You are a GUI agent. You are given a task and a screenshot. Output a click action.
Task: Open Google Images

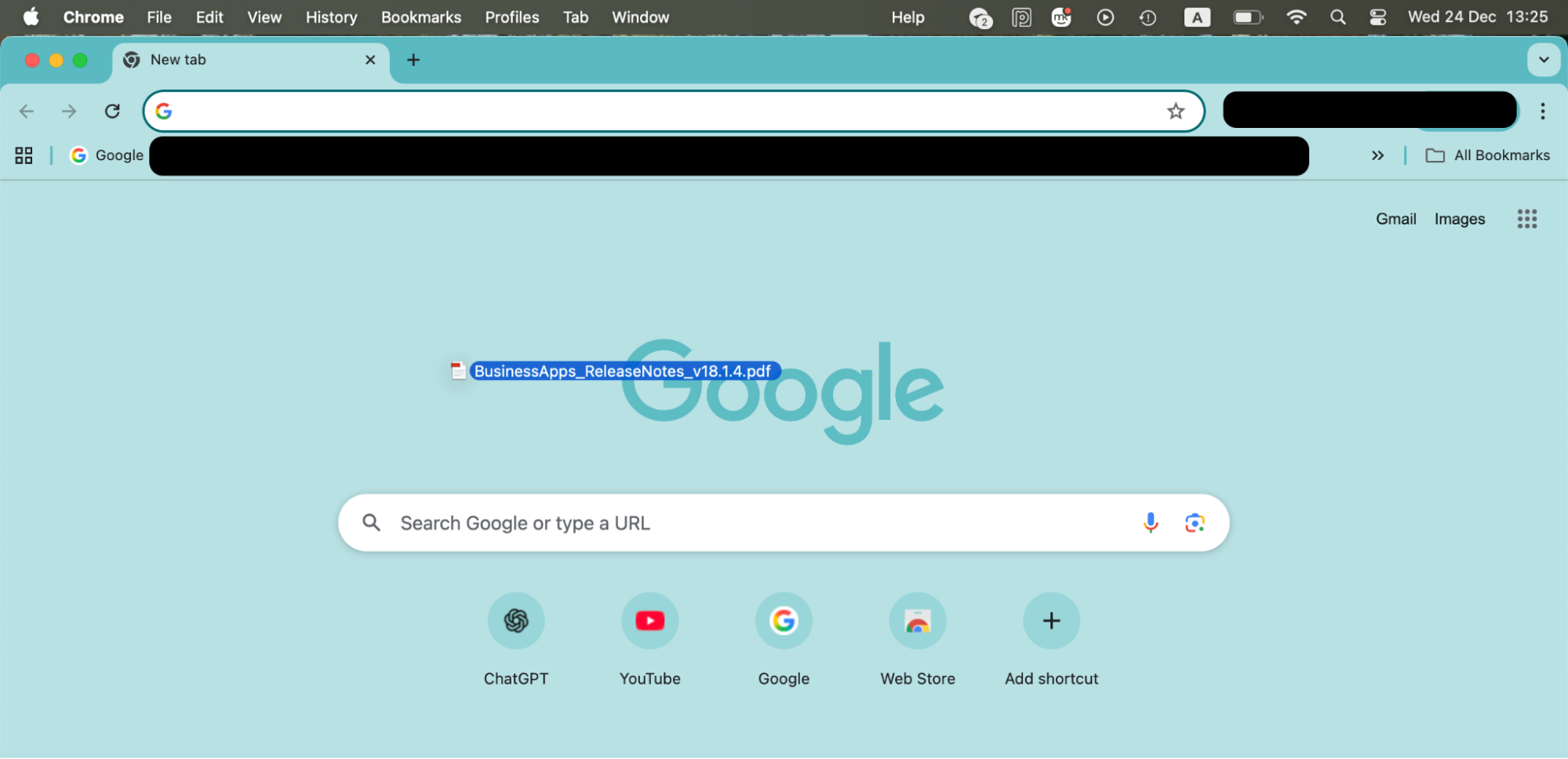pyautogui.click(x=1459, y=218)
